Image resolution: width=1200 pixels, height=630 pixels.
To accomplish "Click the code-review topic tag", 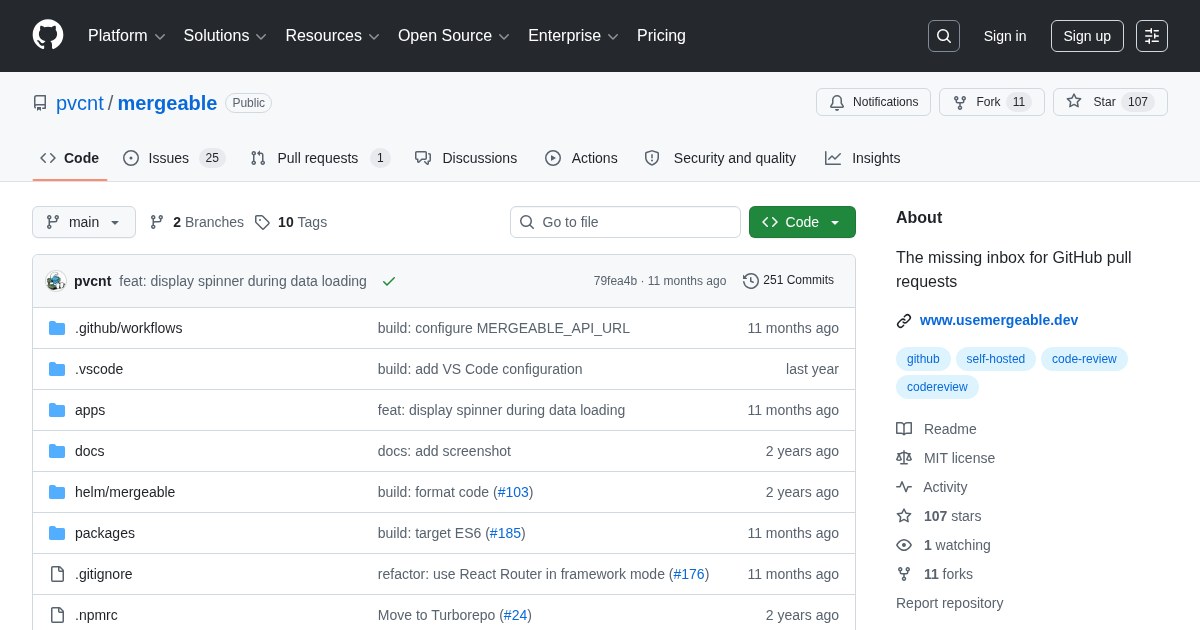I will coord(1084,359).
